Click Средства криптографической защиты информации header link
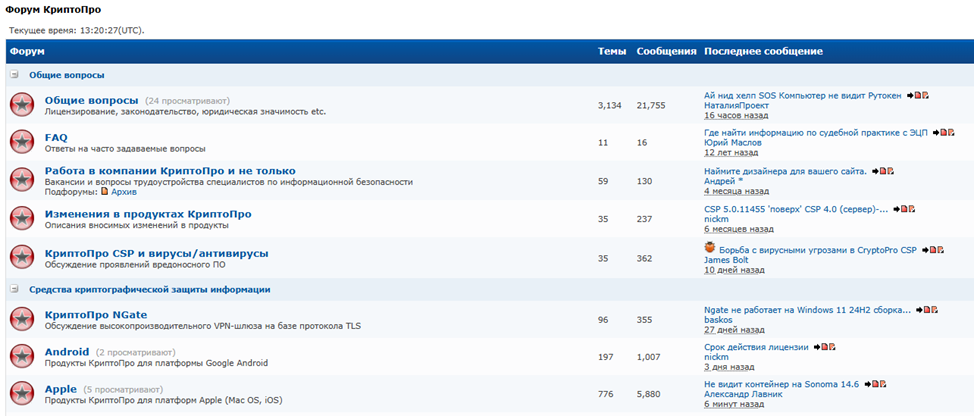The height and width of the screenshot is (416, 974). pyautogui.click(x=150, y=290)
